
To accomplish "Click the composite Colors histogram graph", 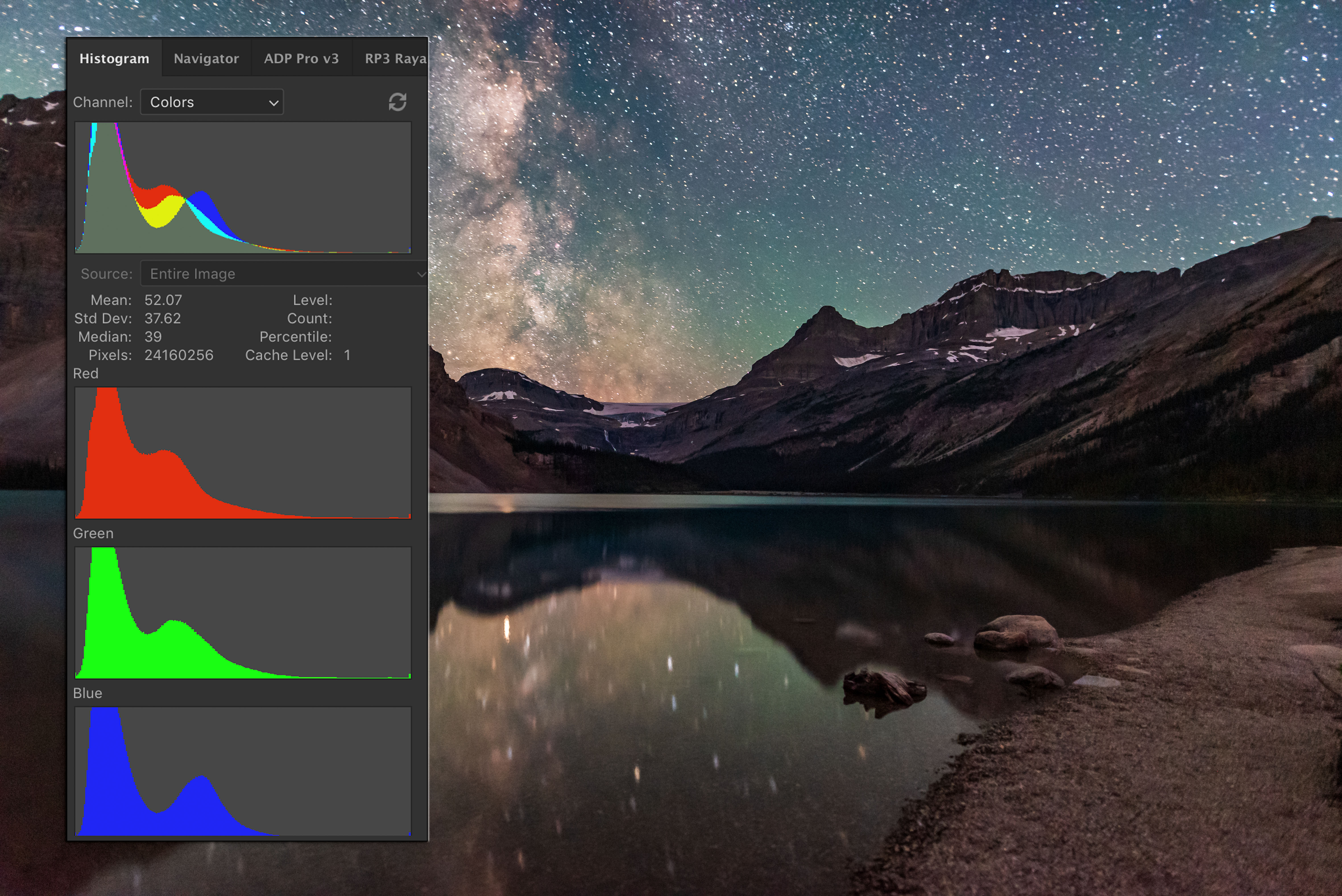I will pyautogui.click(x=243, y=187).
